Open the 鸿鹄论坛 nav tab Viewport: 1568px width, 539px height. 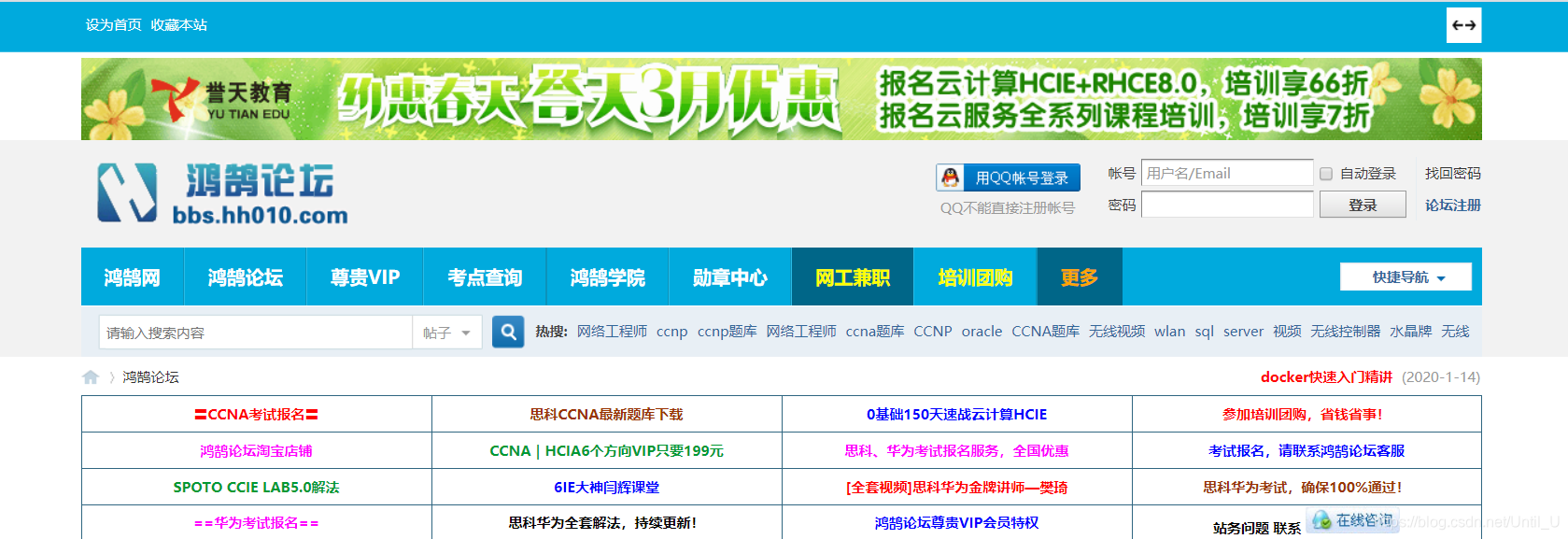[x=245, y=277]
